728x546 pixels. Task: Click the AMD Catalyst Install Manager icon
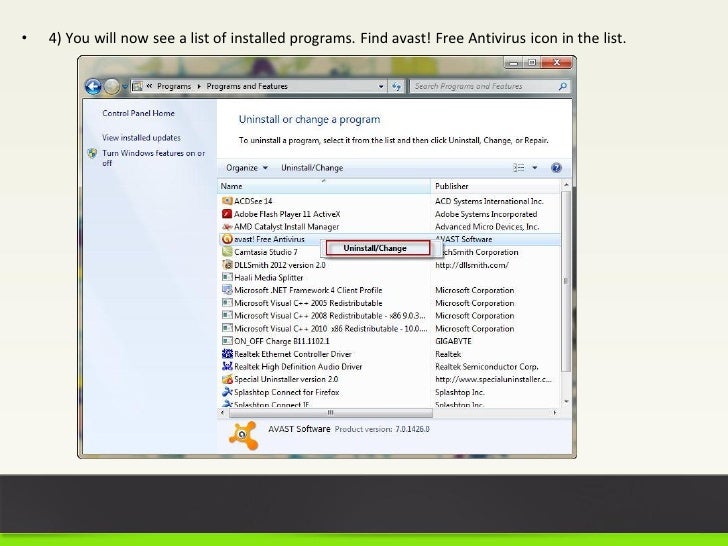[227, 227]
